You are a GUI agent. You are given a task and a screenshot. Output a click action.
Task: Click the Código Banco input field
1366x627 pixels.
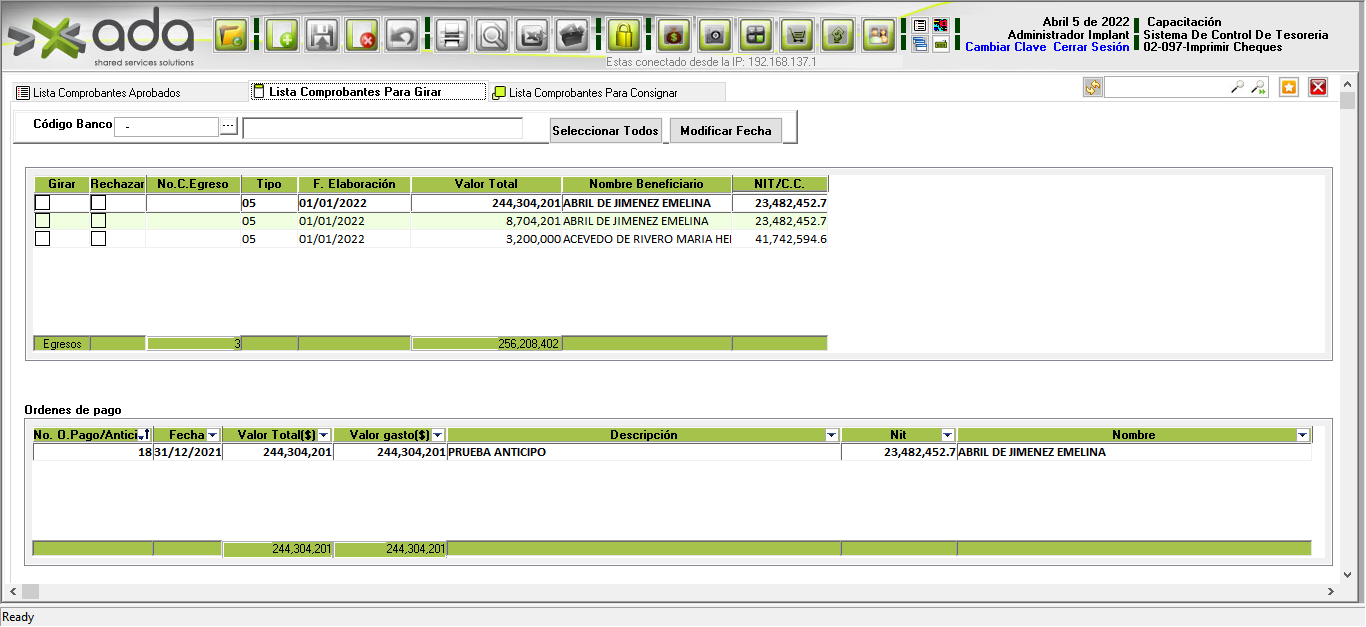[x=166, y=127]
